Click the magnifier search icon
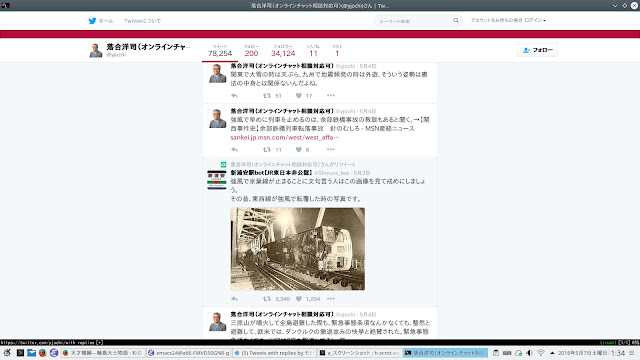Image resolution: width=640 pixels, height=360 pixels. click(456, 20)
